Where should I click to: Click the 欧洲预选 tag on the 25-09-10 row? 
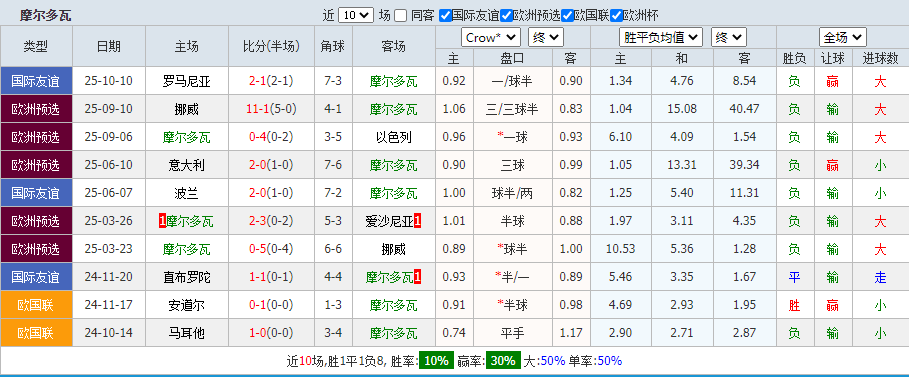point(37,109)
